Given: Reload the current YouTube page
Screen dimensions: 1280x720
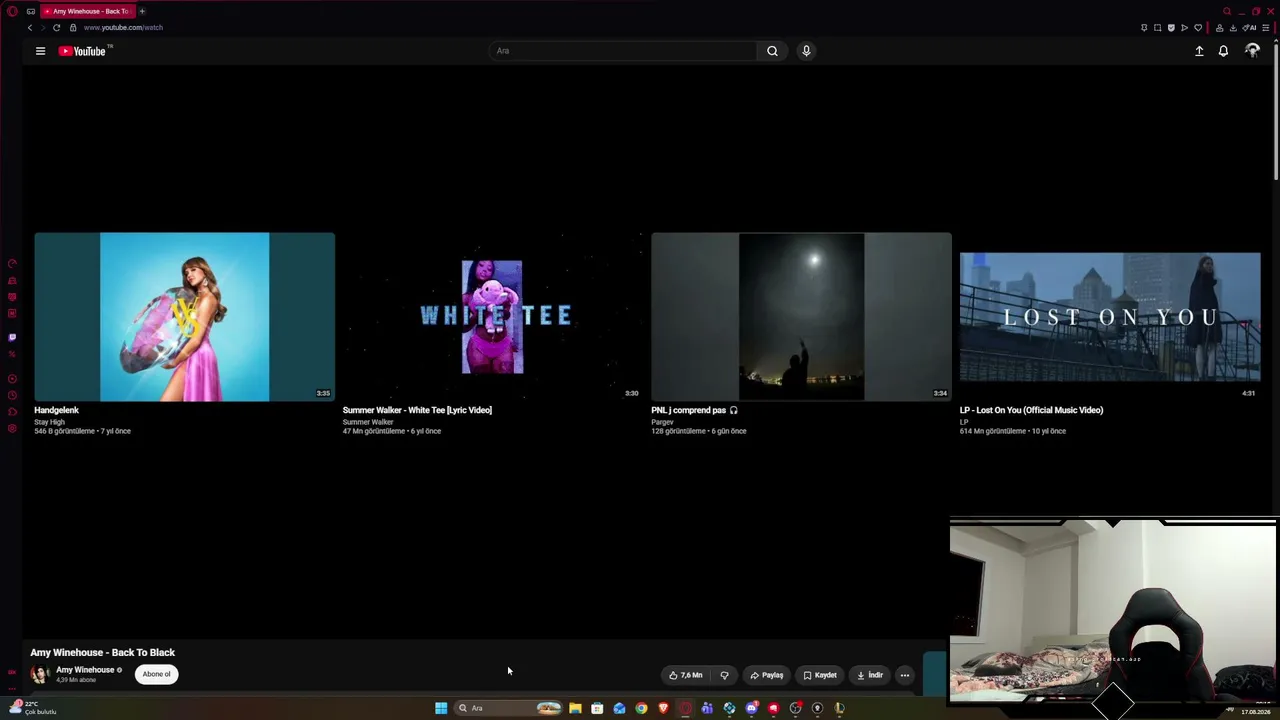Looking at the screenshot, I should [x=56, y=28].
